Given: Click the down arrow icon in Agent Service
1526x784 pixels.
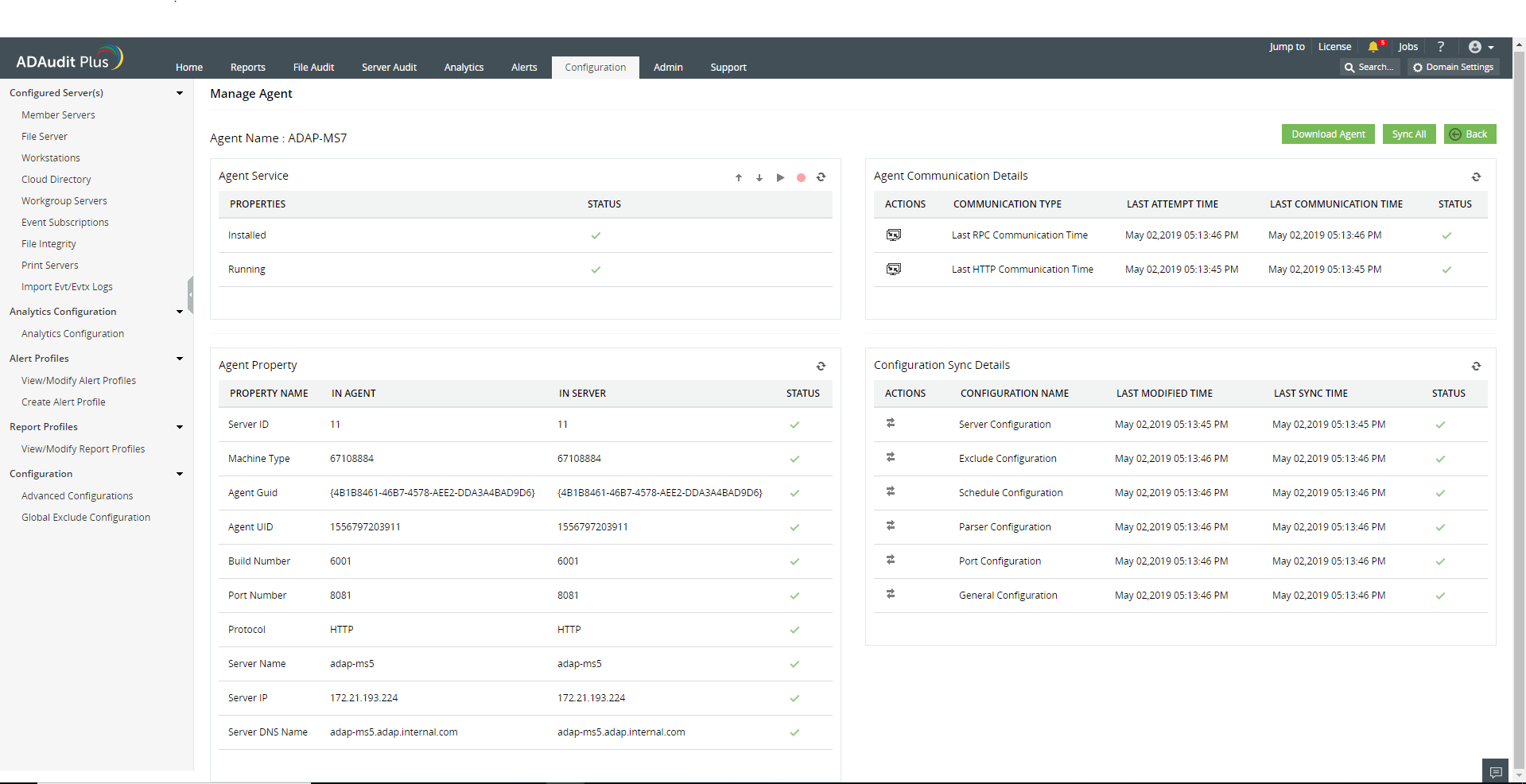Looking at the screenshot, I should click(759, 177).
